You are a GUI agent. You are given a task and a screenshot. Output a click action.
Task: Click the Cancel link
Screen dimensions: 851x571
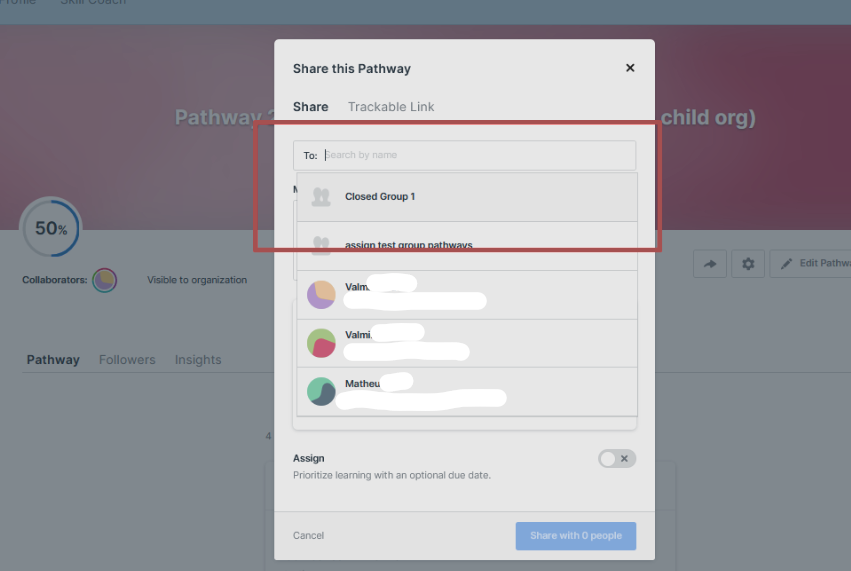point(308,536)
